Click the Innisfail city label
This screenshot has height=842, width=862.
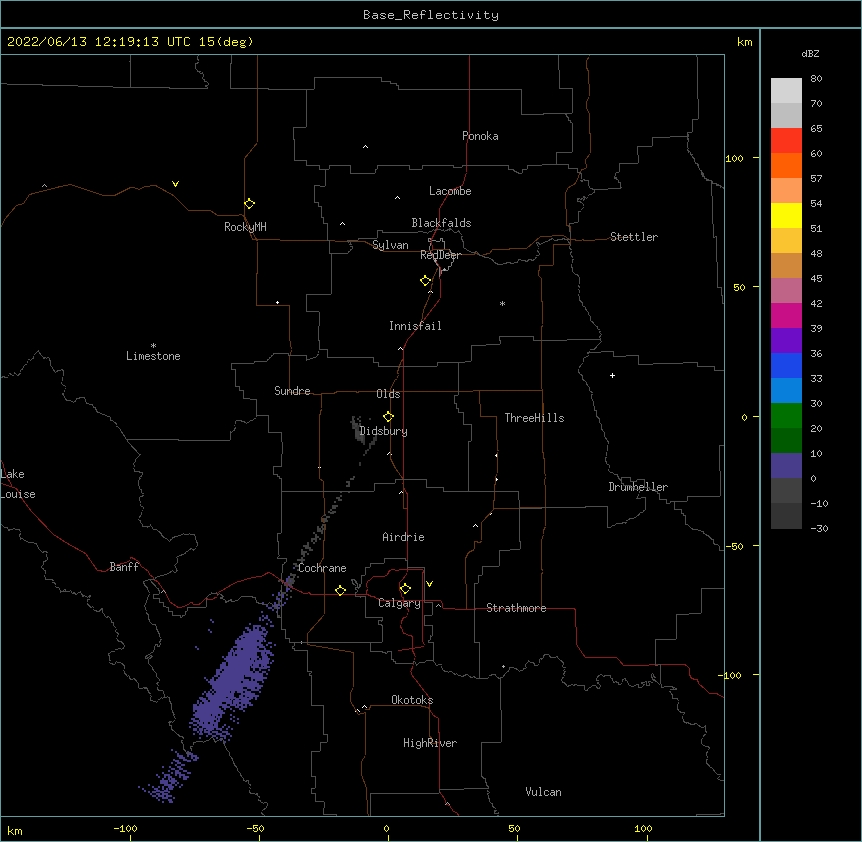415,326
